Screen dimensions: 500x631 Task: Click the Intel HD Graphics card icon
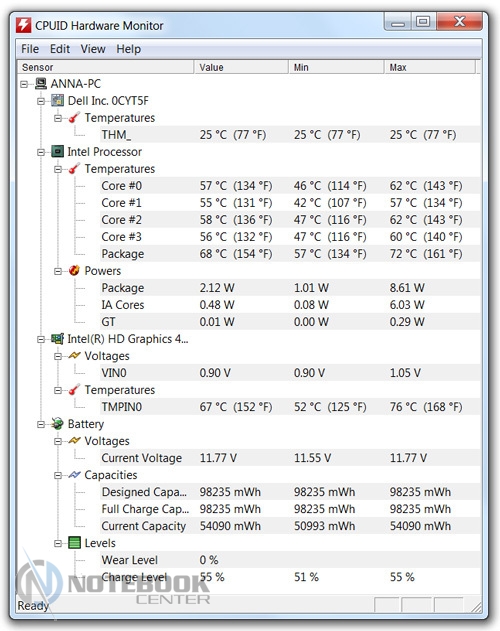[x=58, y=339]
